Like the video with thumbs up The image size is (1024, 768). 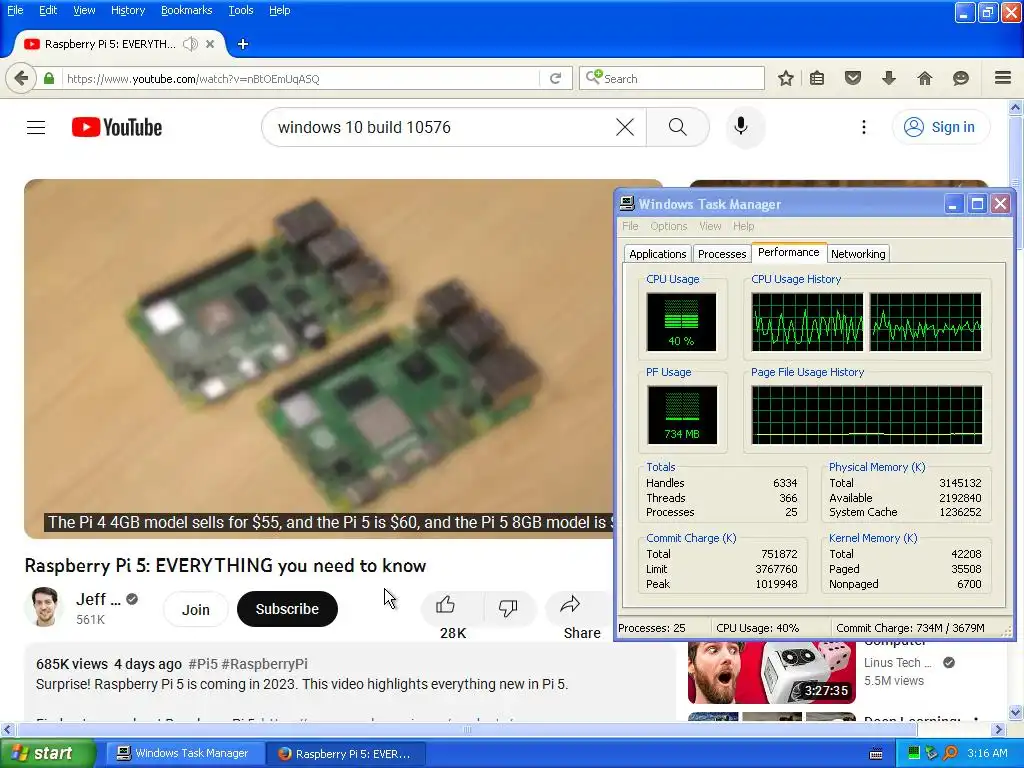click(x=446, y=605)
